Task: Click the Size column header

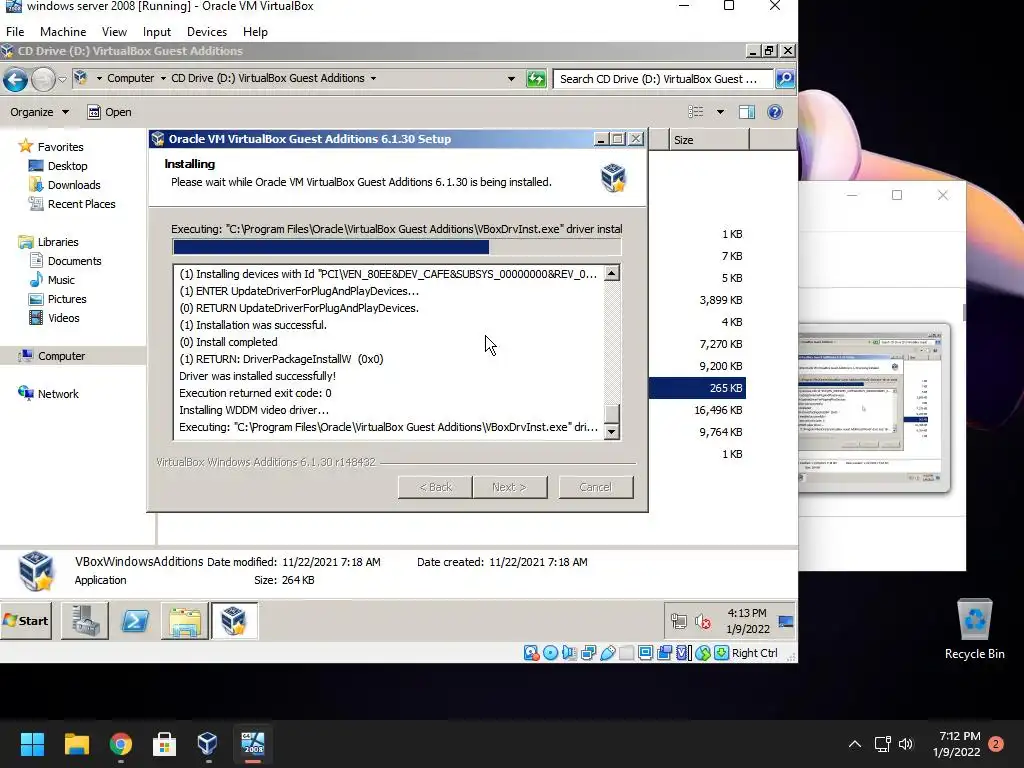Action: click(709, 140)
